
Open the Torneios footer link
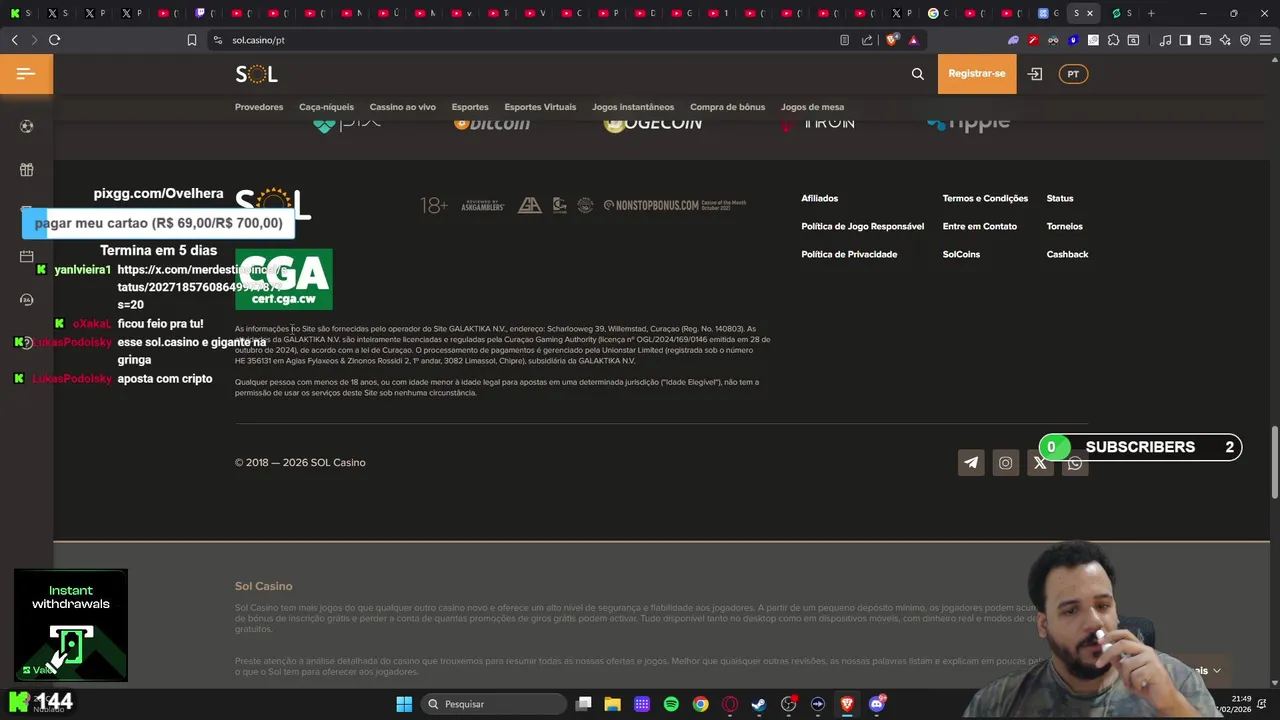point(1064,226)
